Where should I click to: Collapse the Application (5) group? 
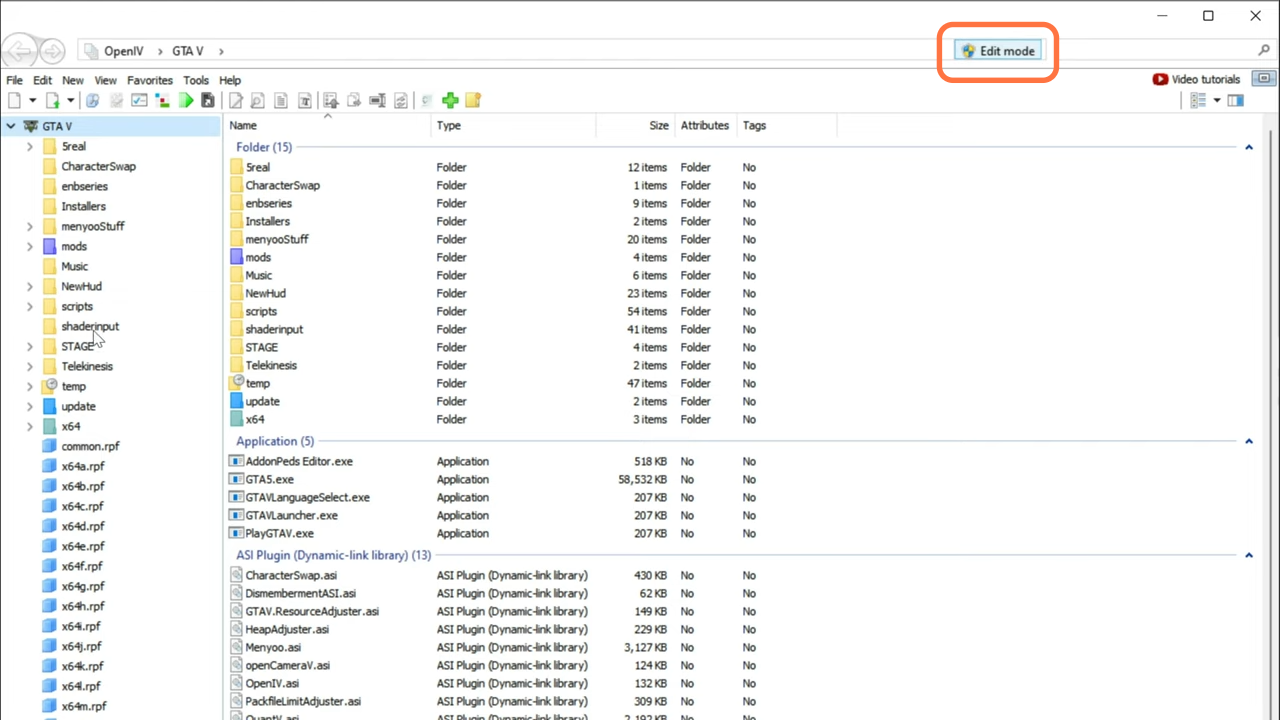click(1249, 441)
